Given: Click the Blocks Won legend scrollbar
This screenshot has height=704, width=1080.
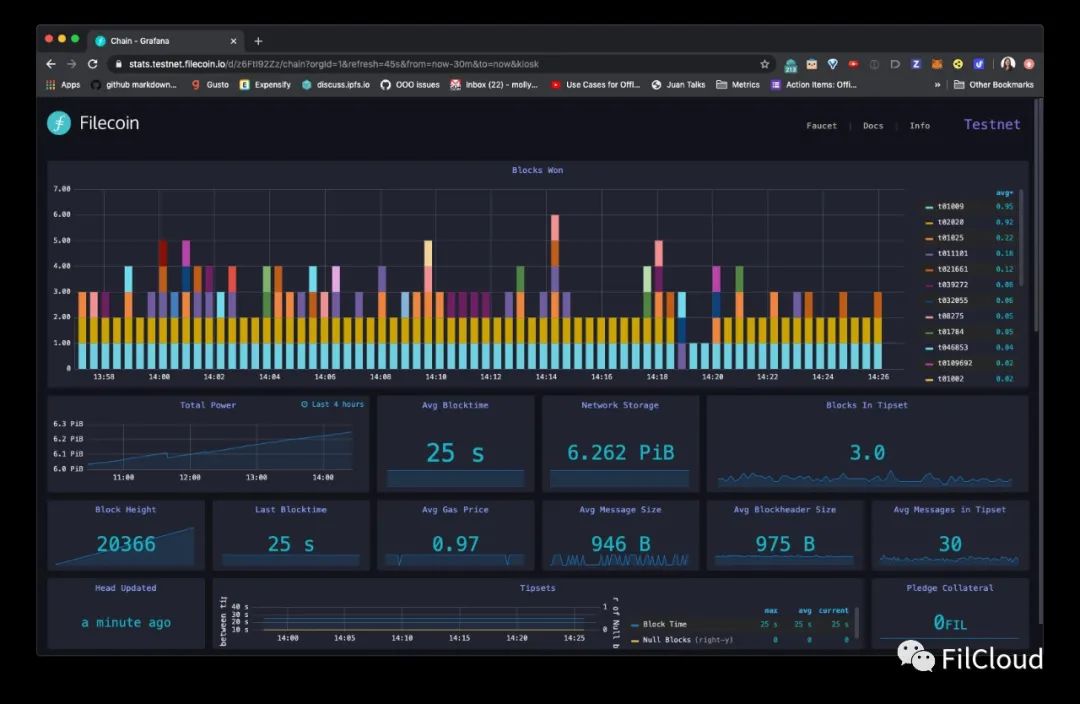Looking at the screenshot, I should click(1021, 238).
